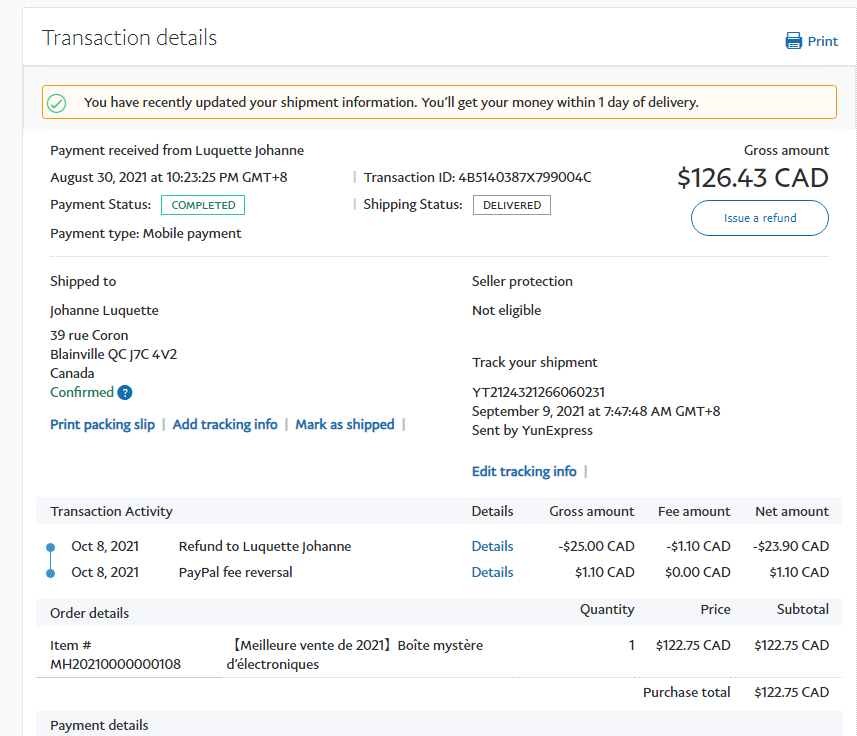Click the timeline dot for the fee reversal
This screenshot has width=857, height=736.
51,573
